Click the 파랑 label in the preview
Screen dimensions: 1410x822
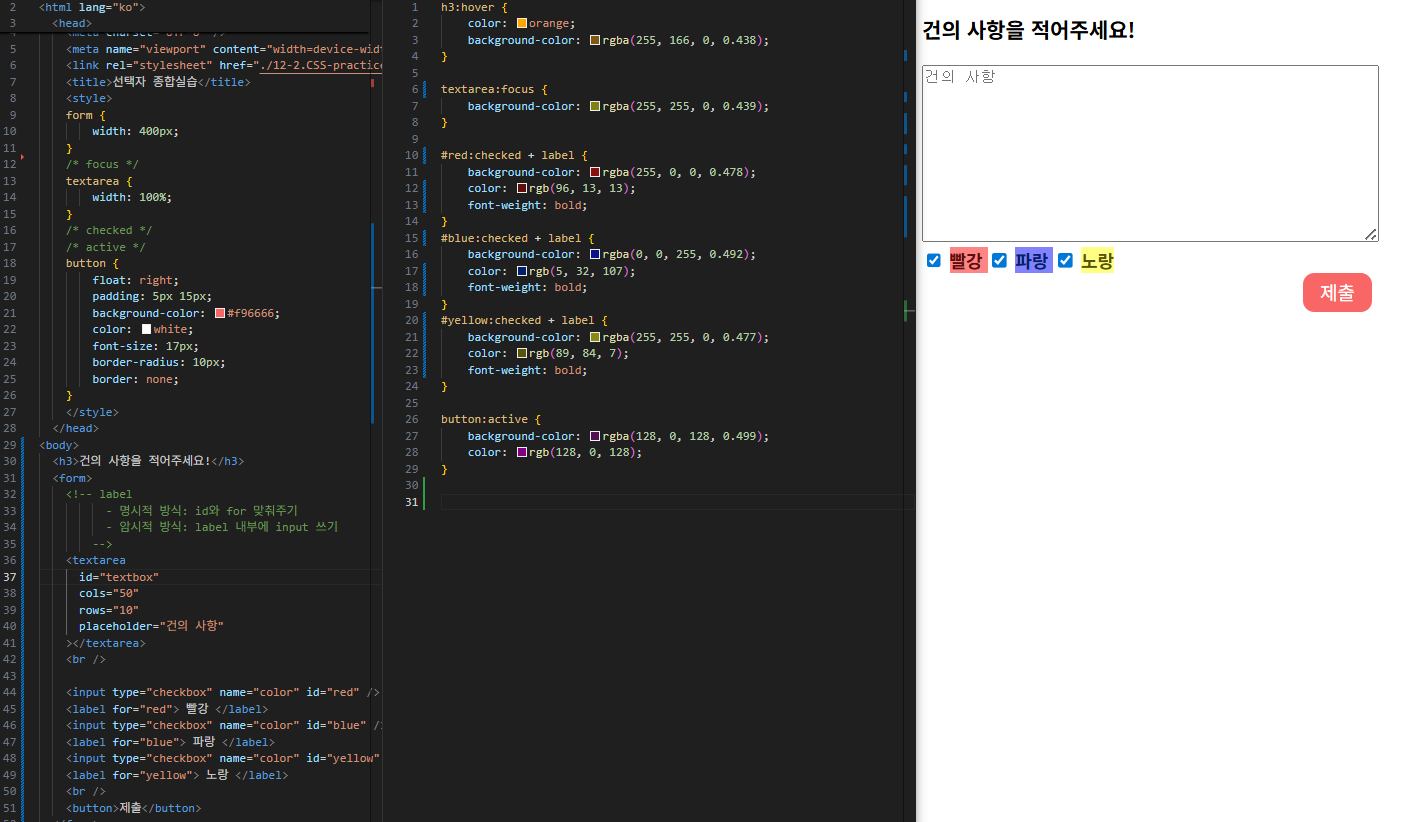tap(1033, 261)
